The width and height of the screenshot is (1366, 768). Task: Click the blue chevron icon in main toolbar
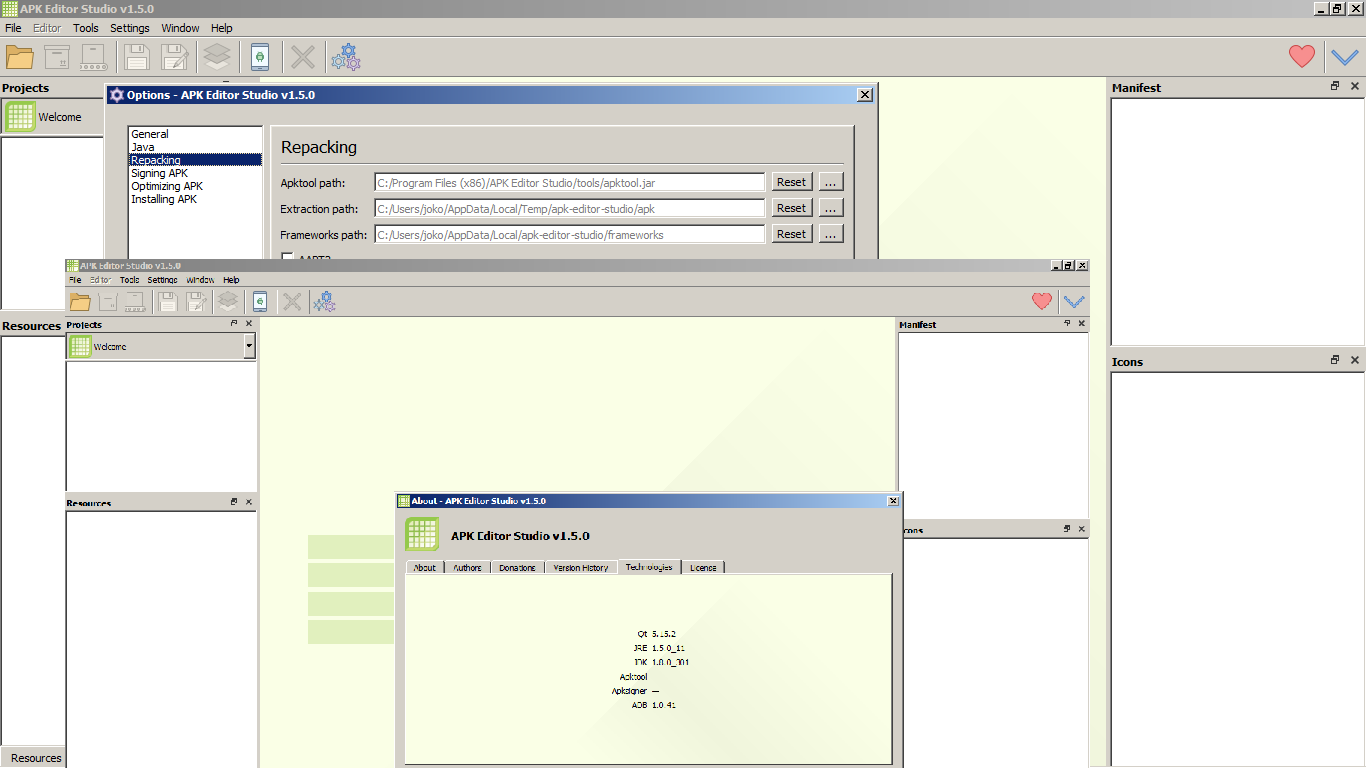point(1346,57)
